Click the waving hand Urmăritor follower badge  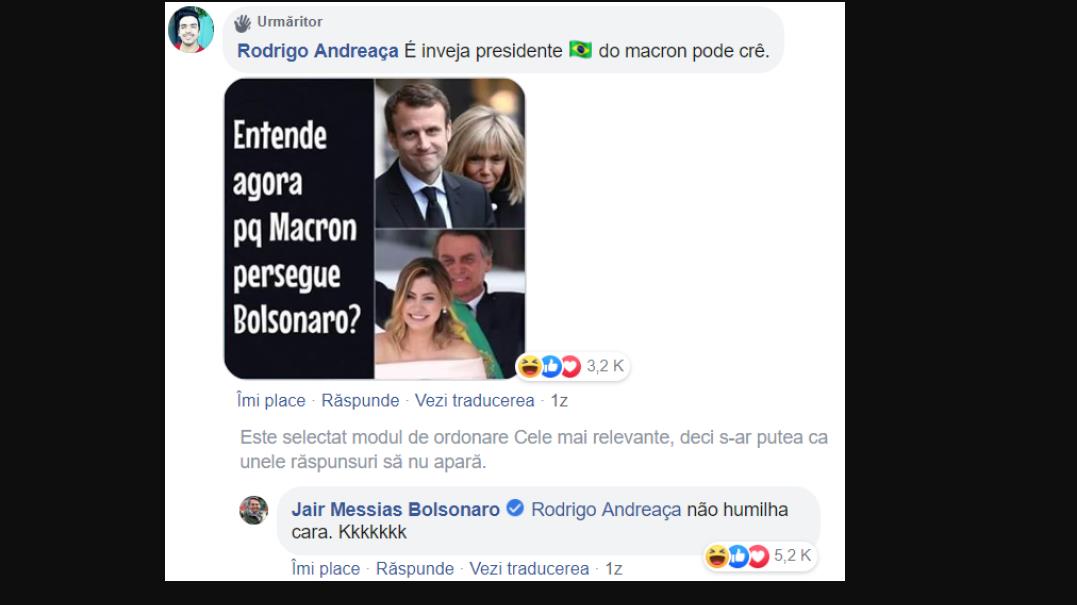pos(242,23)
